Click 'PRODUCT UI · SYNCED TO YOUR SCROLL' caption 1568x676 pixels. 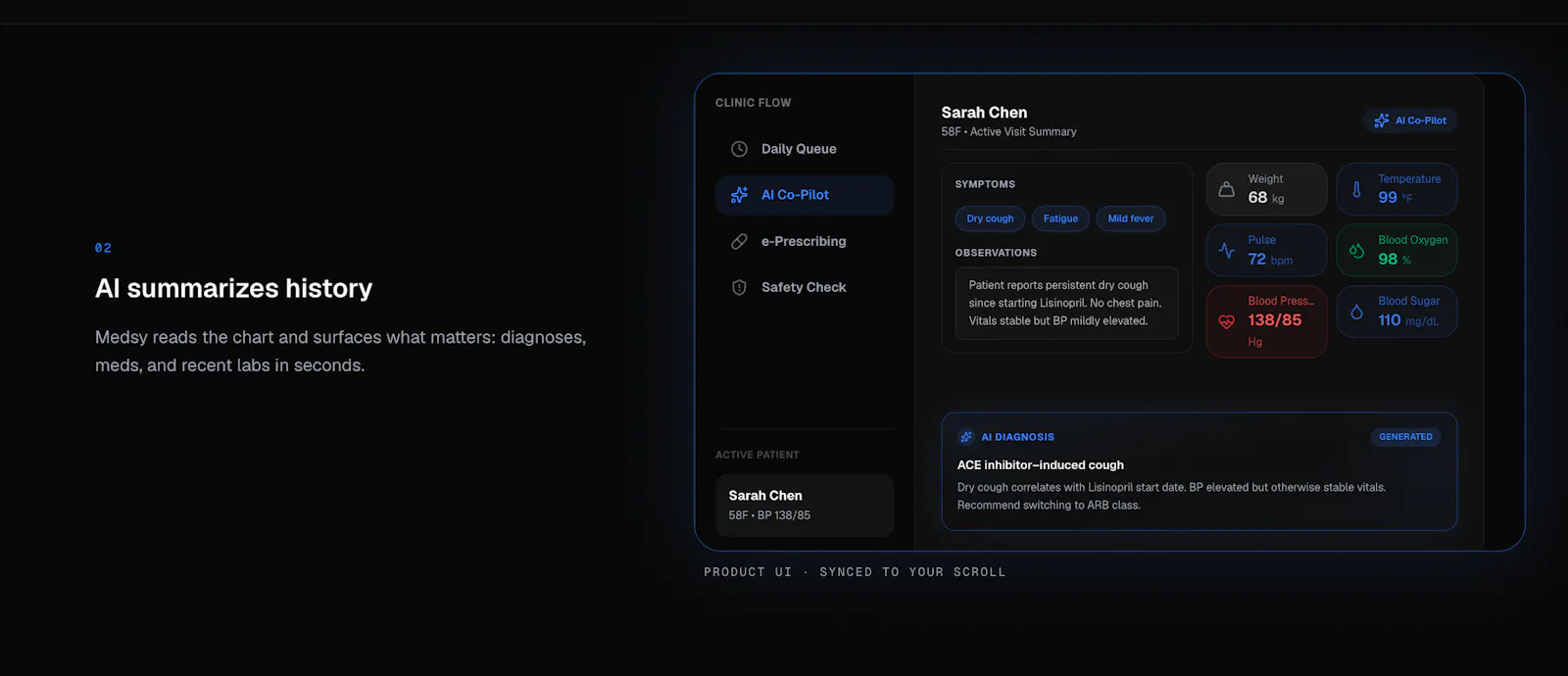pos(855,572)
